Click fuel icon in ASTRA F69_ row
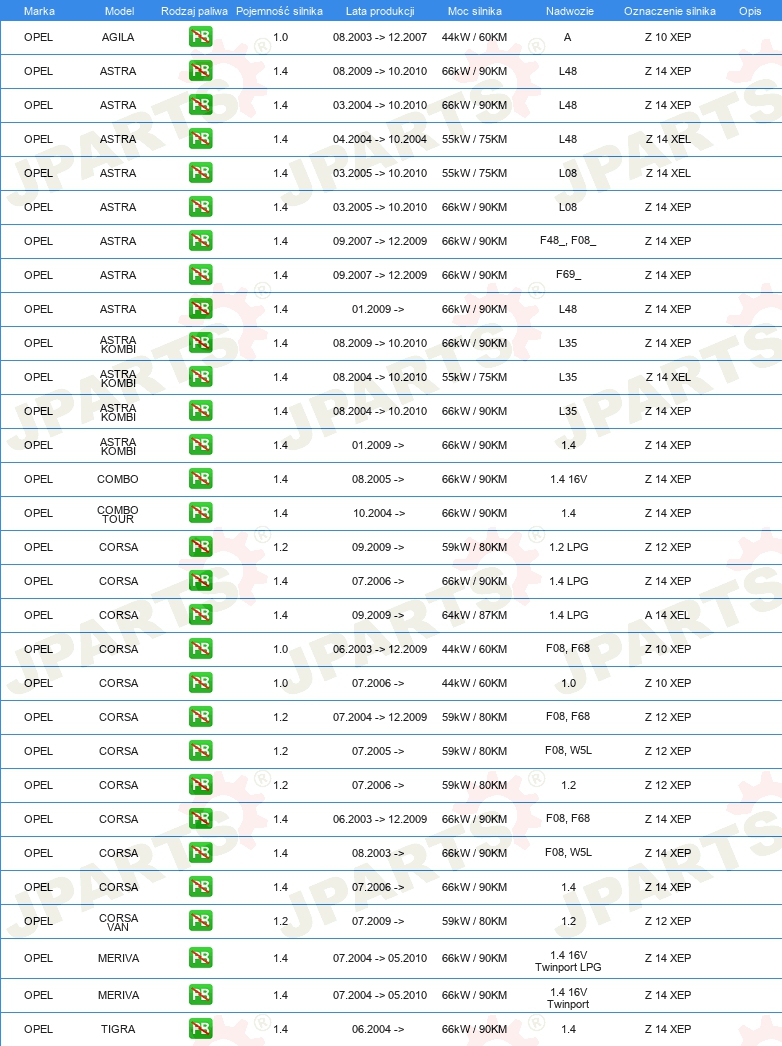Viewport: 782px width, 1046px height. click(x=201, y=275)
